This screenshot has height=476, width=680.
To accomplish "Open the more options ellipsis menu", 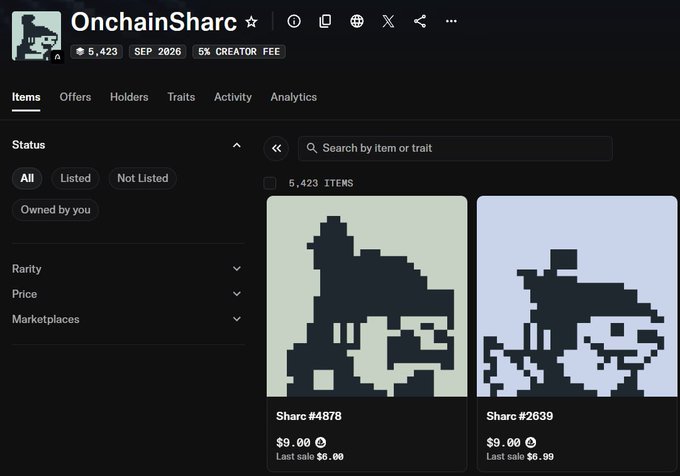I will (x=451, y=21).
